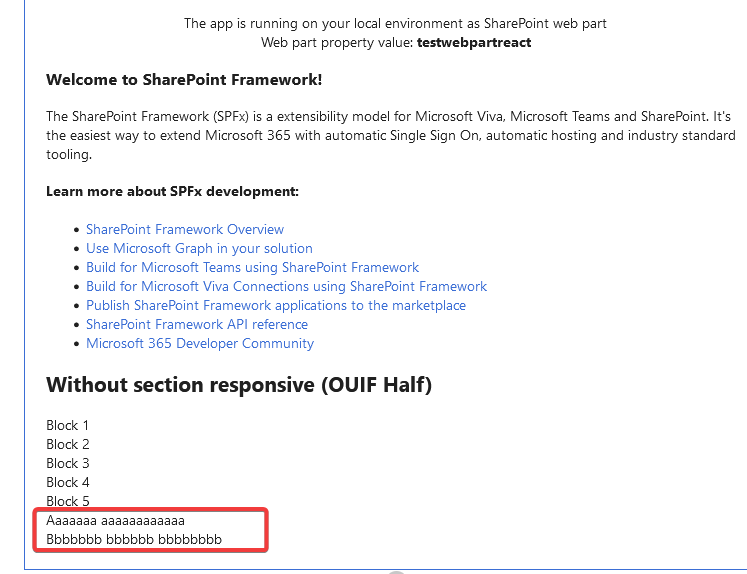Image resolution: width=747 pixels, height=574 pixels.
Task: Select the Block 2 text
Action: (68, 444)
